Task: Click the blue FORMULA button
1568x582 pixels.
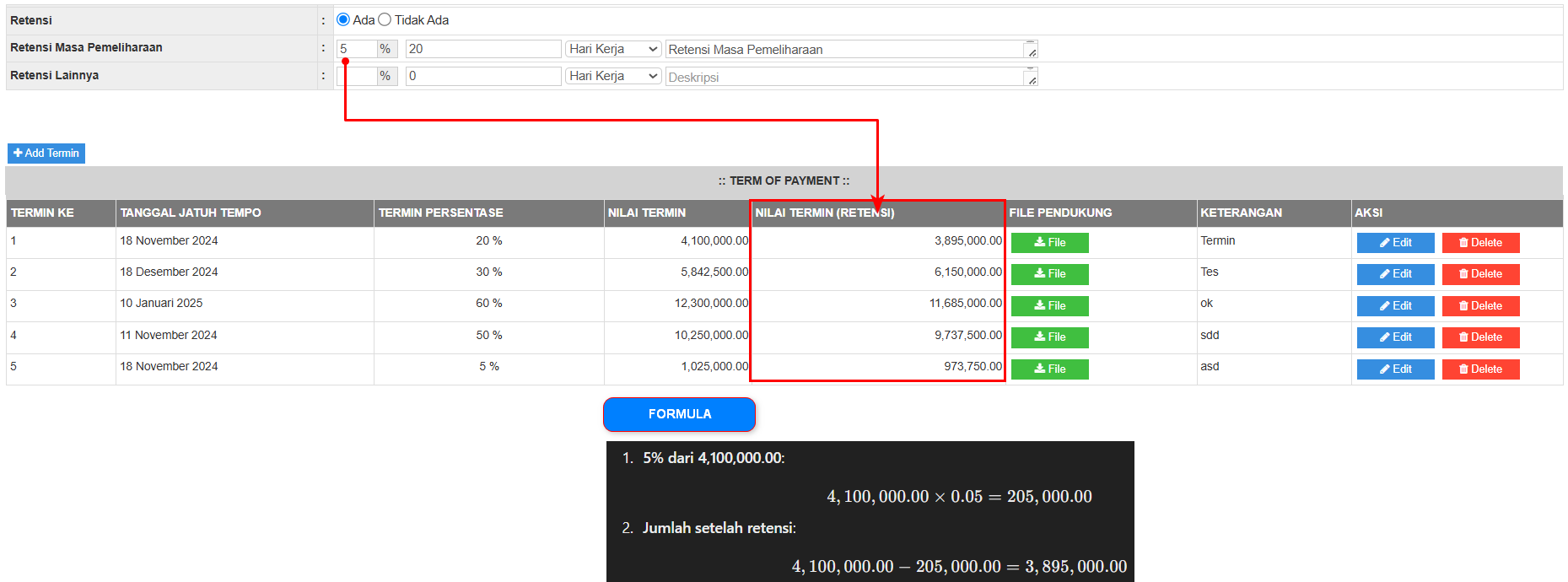Action: tap(679, 414)
